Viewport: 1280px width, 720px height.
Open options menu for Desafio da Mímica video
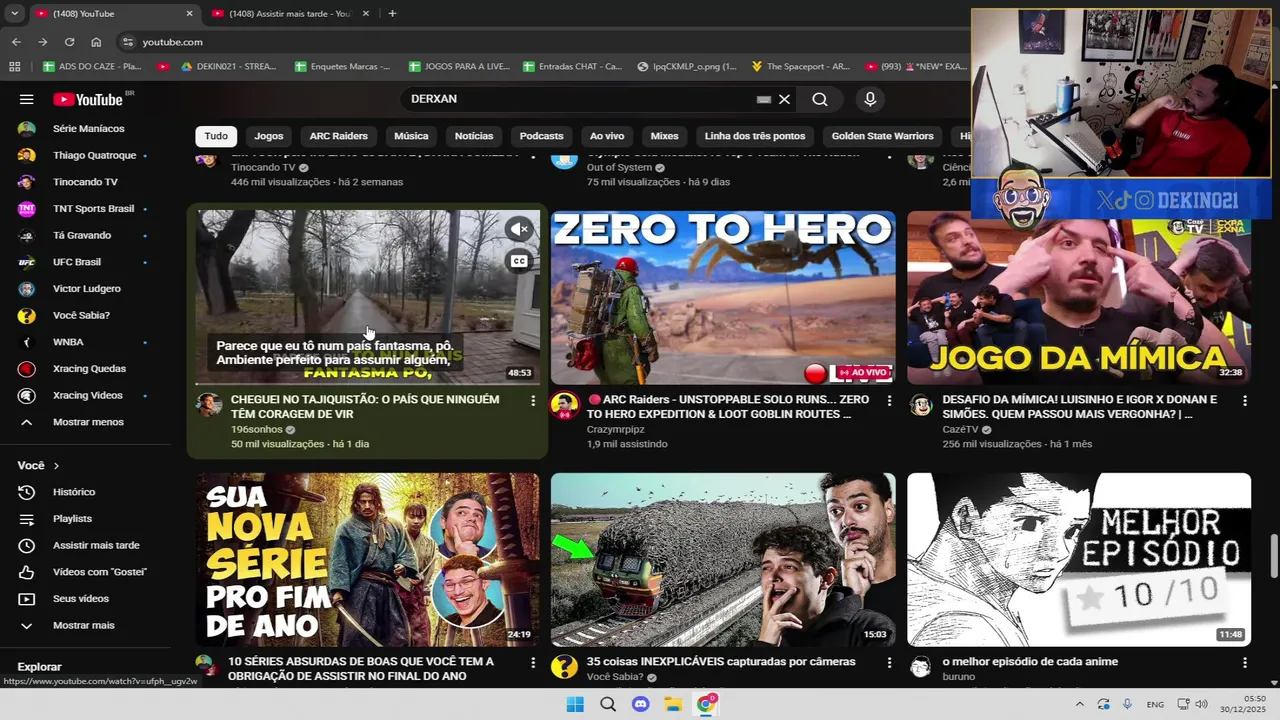pos(1245,400)
